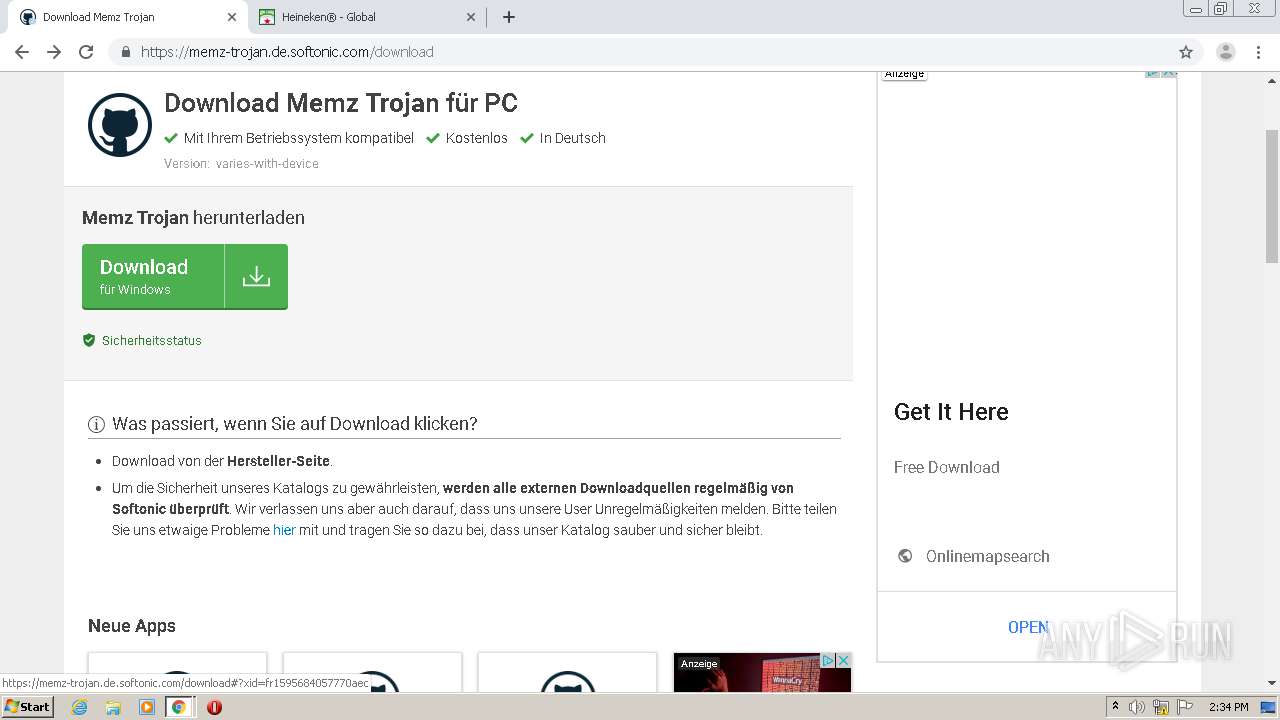The image size is (1280, 720).
Task: Close the WannaCry ad with X
Action: (843, 660)
